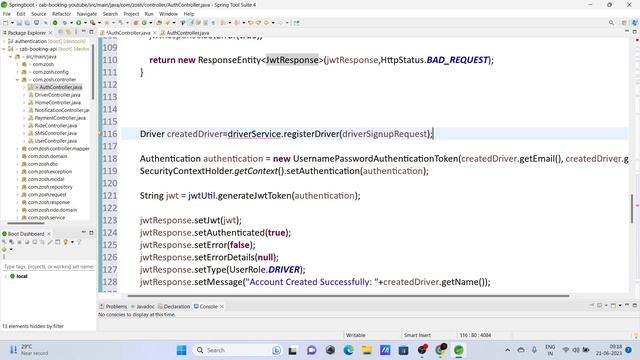Maximize the Console panel
The image size is (640, 360).
[x=634, y=305]
